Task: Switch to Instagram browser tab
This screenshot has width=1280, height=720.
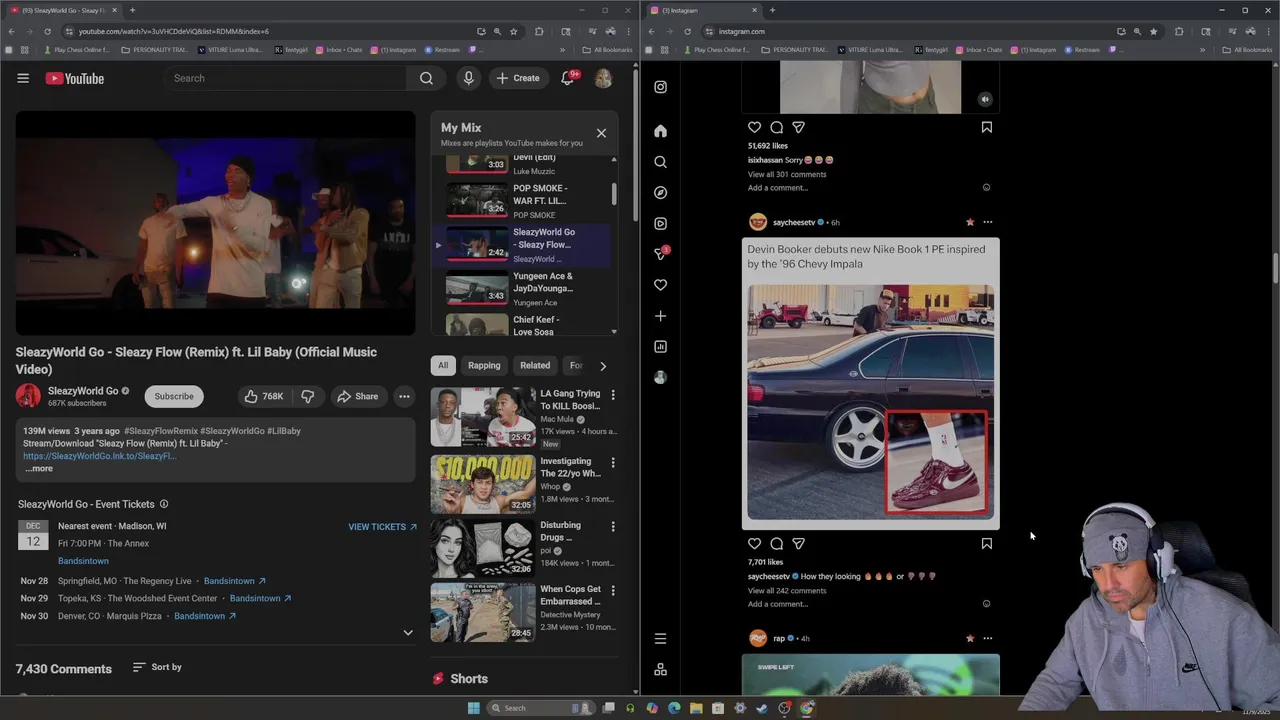Action: pos(703,10)
